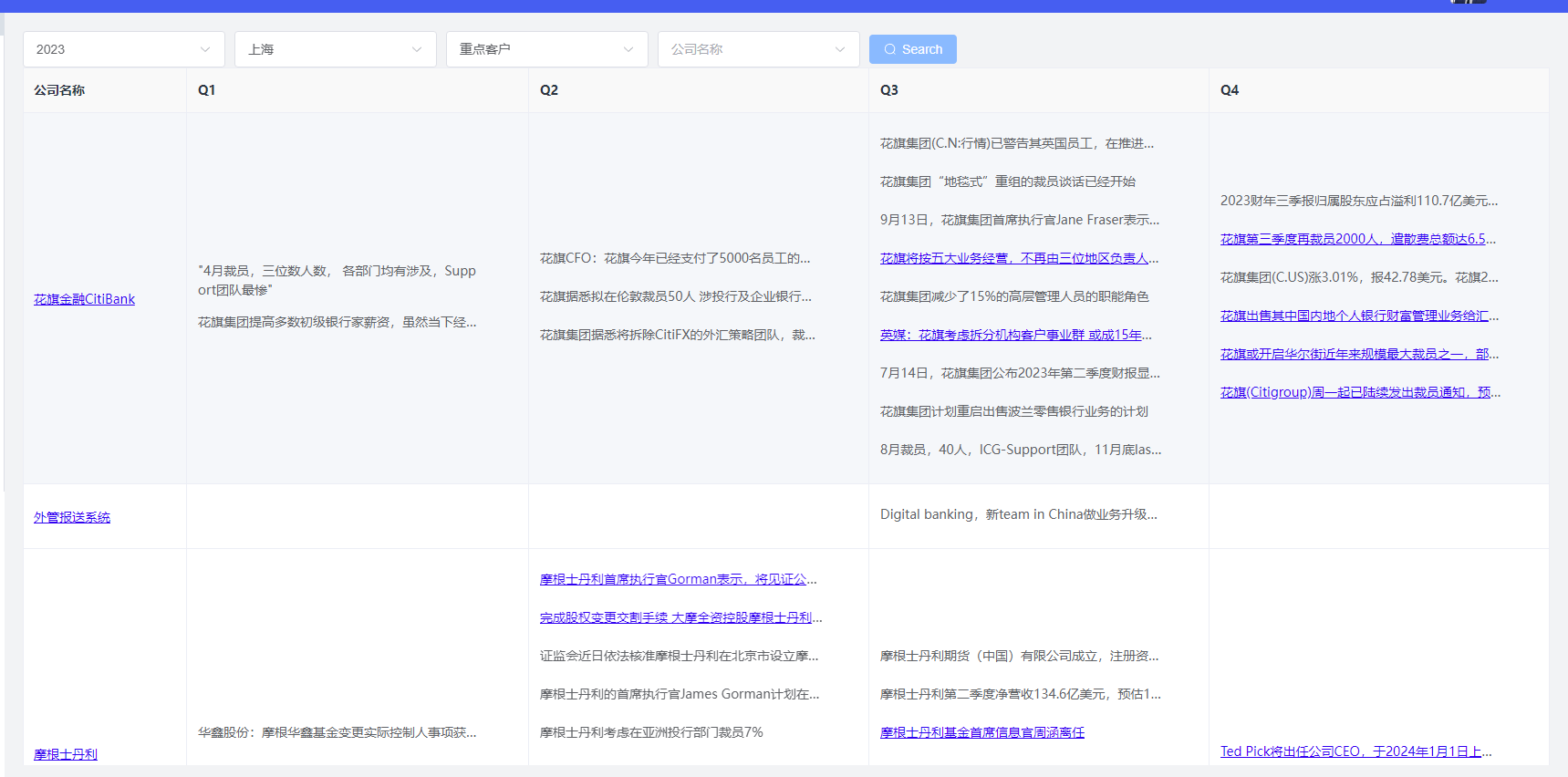Image resolution: width=1568 pixels, height=777 pixels.
Task: Open the 外管报送系统 link
Action: point(72,517)
